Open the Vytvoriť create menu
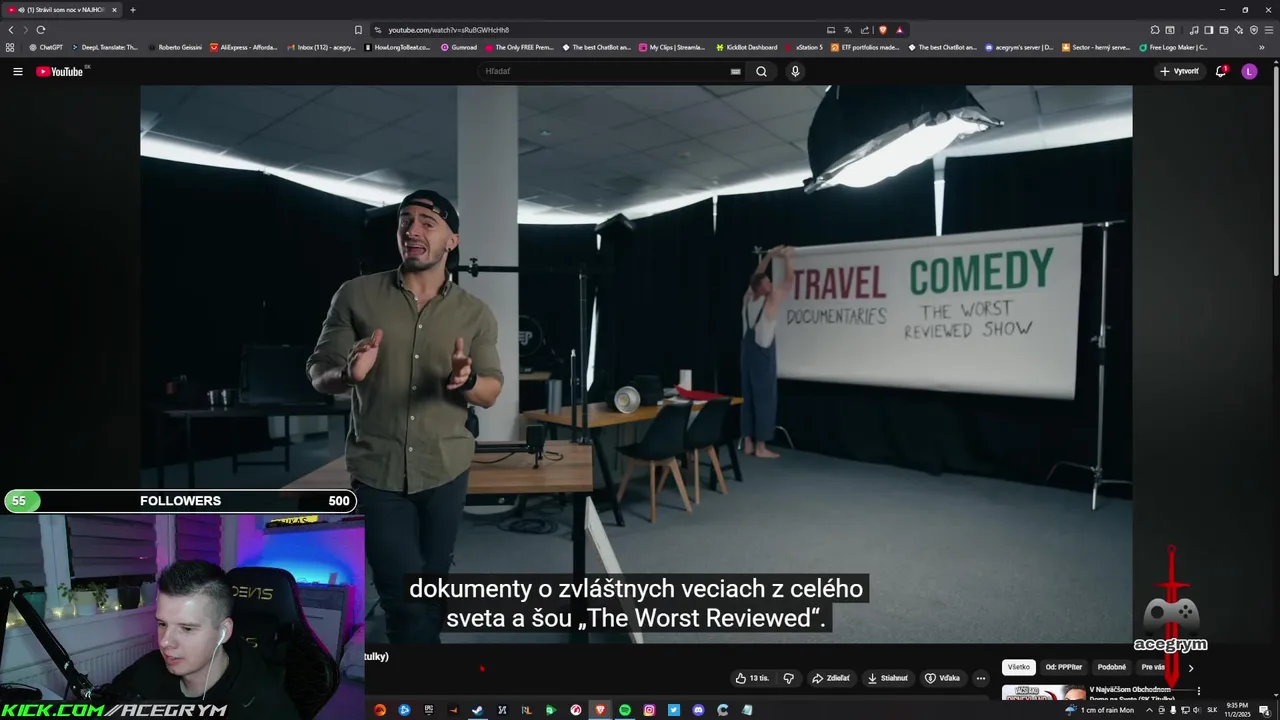This screenshot has width=1280, height=720. point(1179,71)
